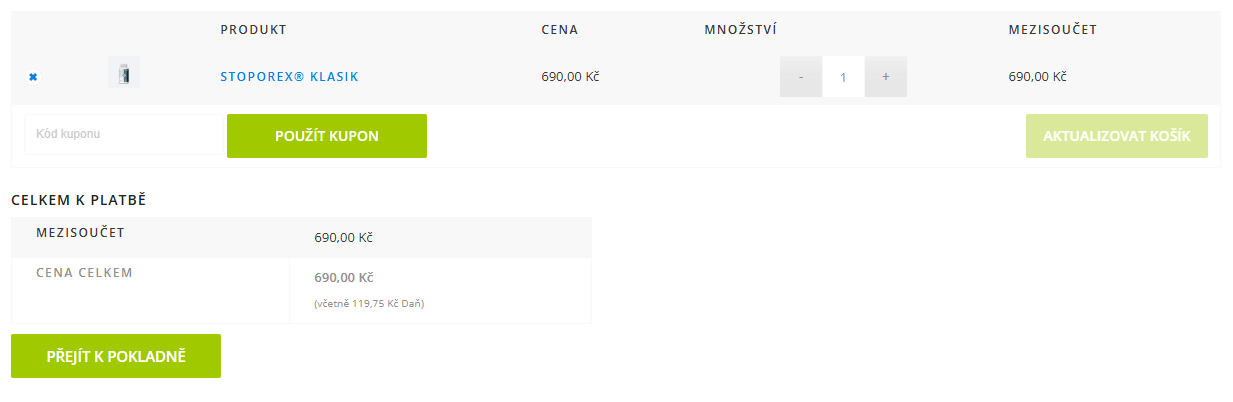Open the STOPOREX® KLASIK product link
This screenshot has width=1233, height=402.
(x=289, y=76)
